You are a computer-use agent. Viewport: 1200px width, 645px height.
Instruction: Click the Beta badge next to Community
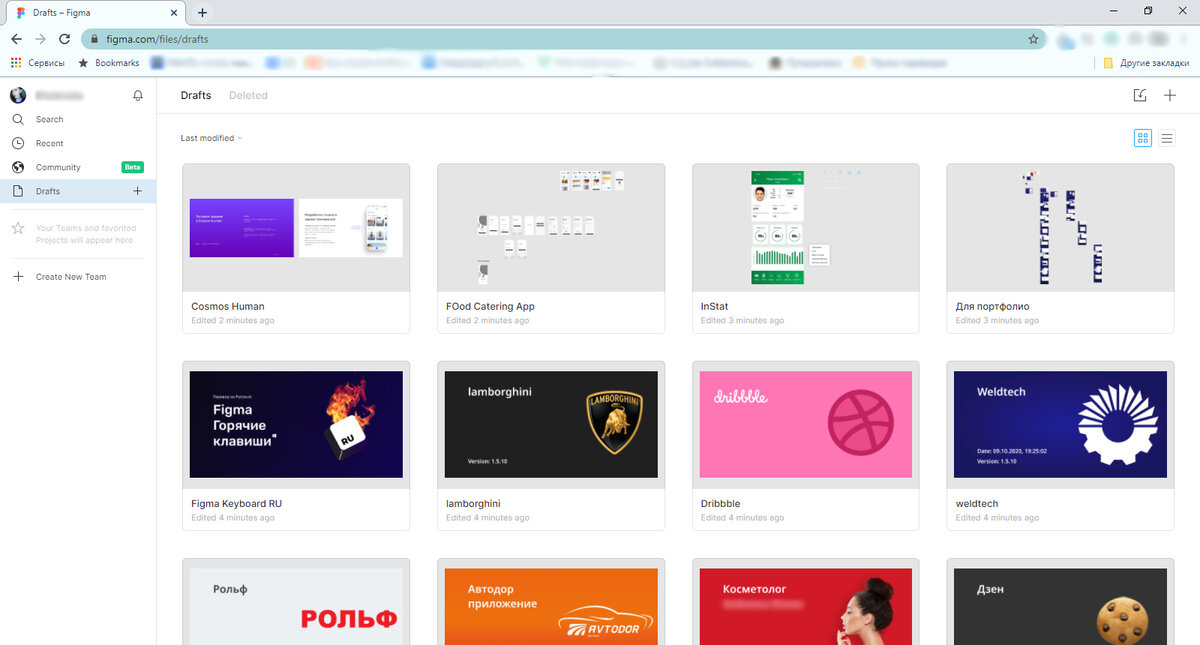point(132,167)
